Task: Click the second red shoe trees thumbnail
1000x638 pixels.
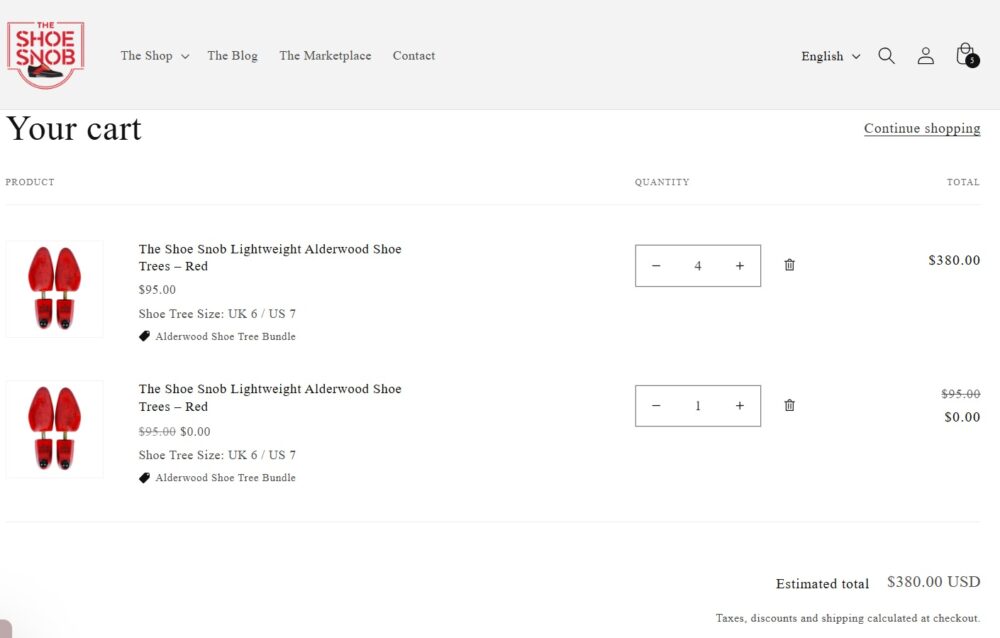Action: (x=55, y=429)
